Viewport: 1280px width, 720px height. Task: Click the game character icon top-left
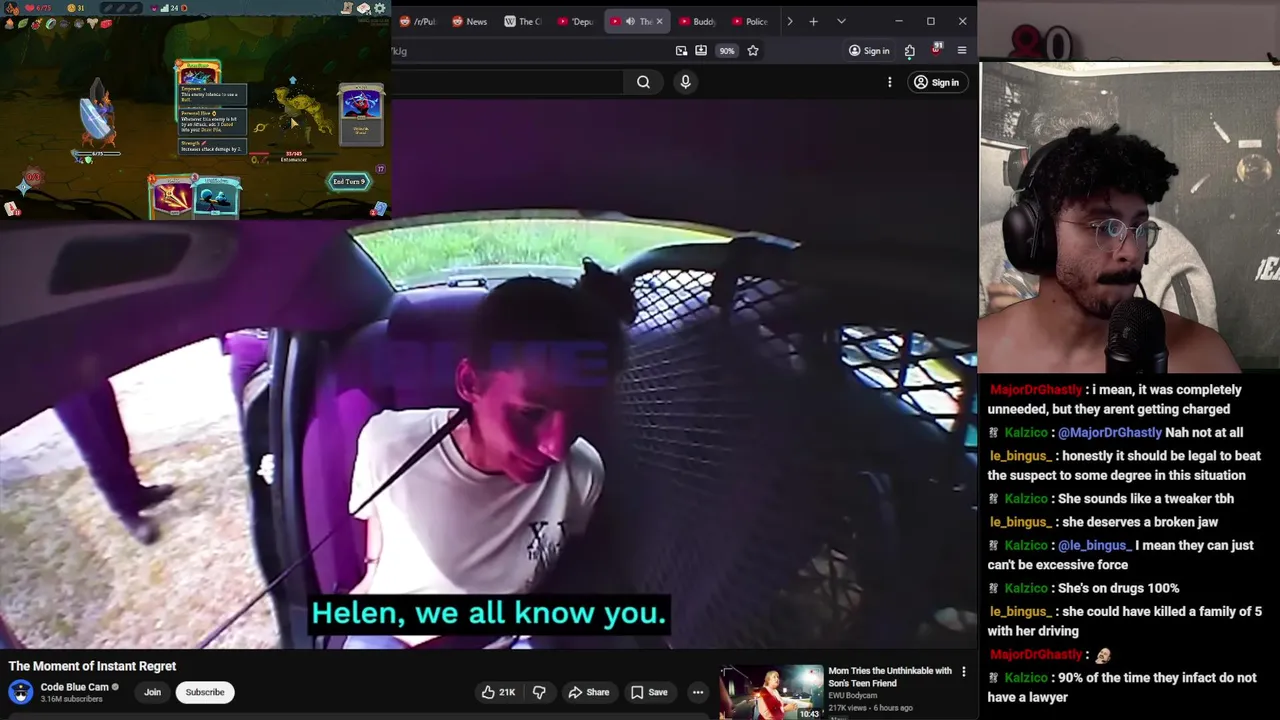(x=11, y=8)
